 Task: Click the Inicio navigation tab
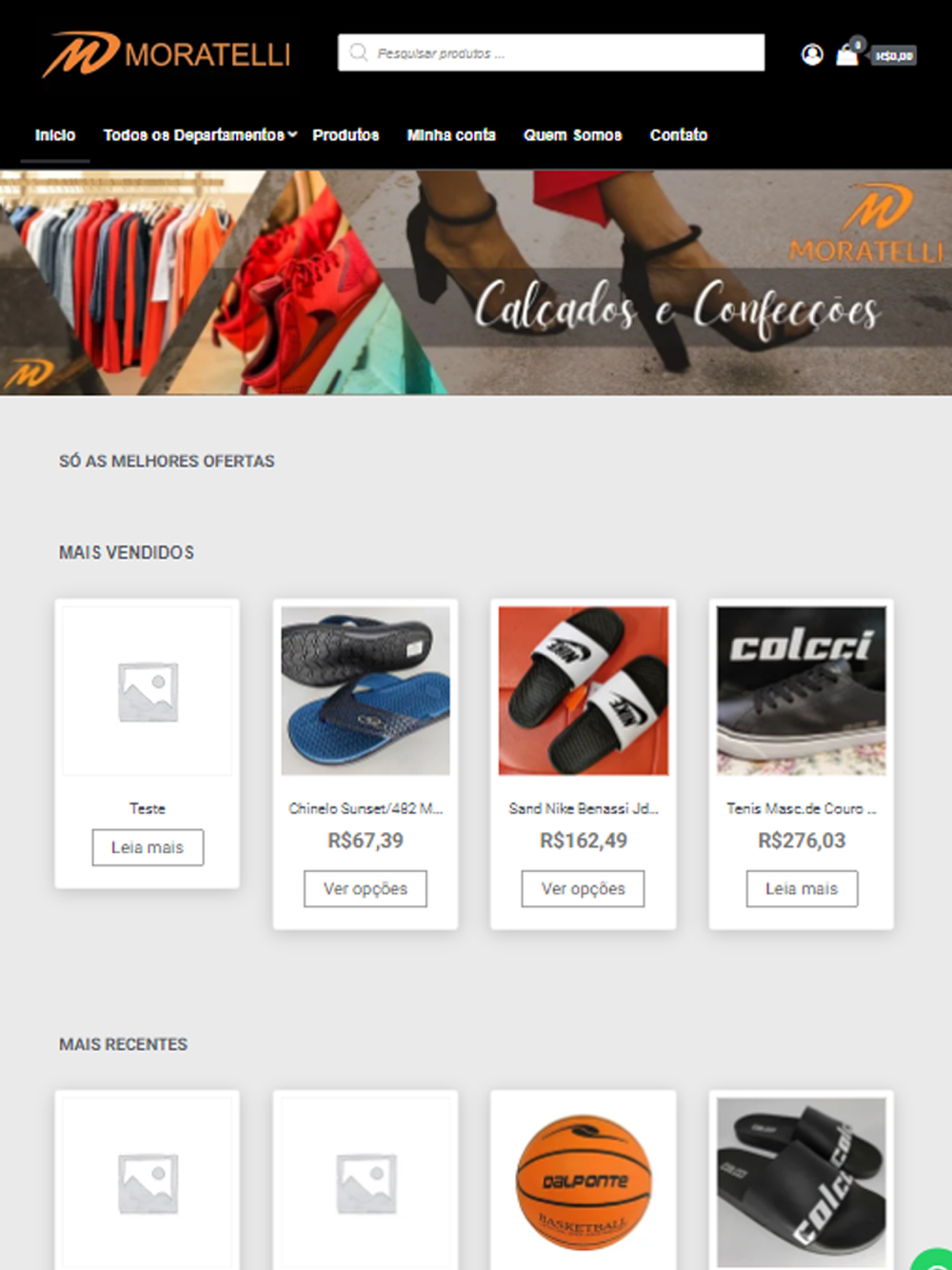point(55,135)
